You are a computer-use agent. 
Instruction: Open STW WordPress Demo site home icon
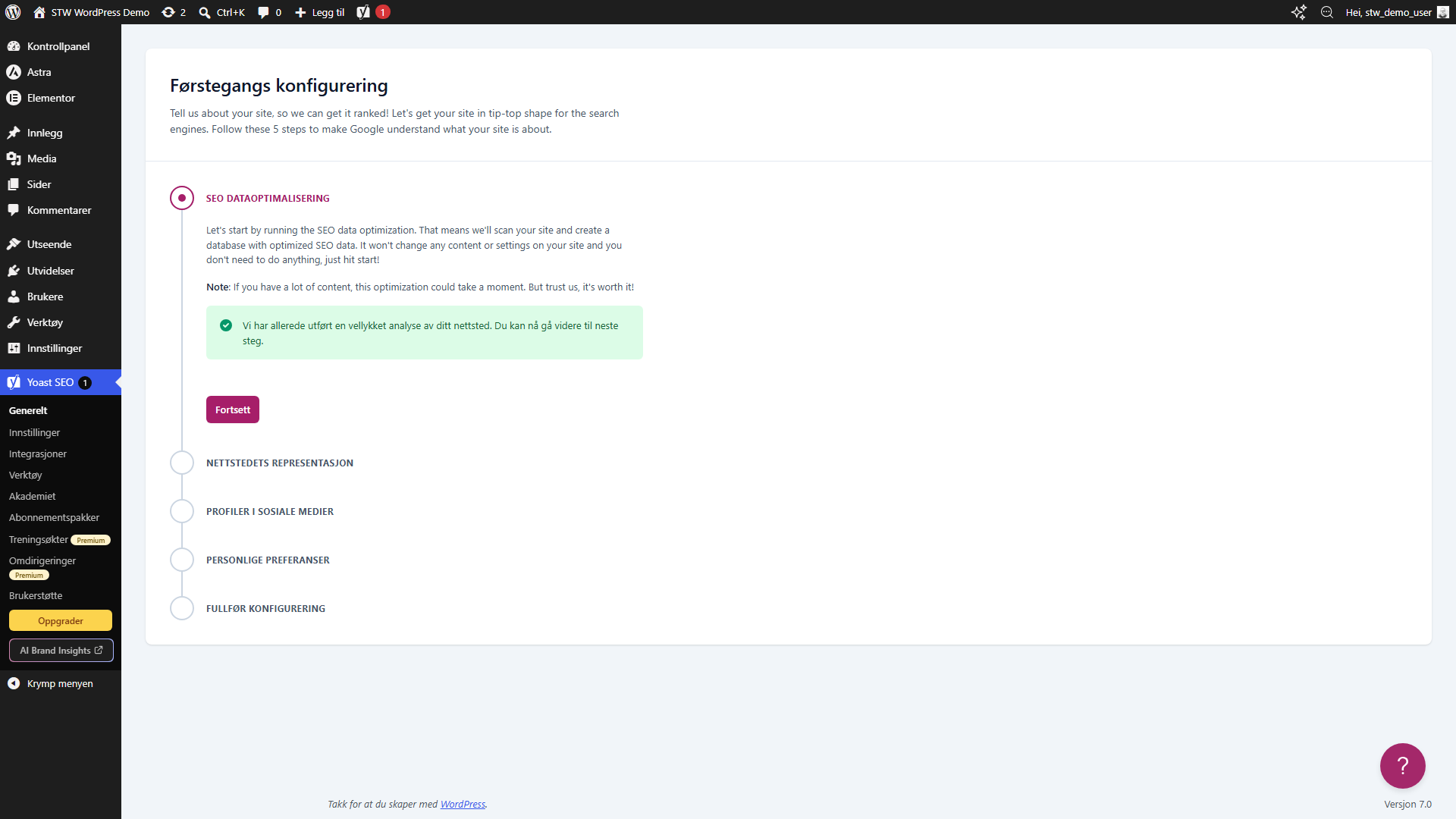click(39, 12)
